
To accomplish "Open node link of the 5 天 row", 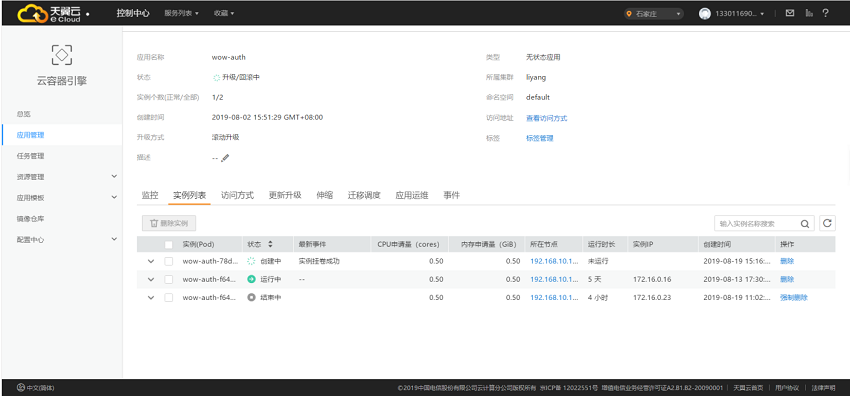I will point(554,280).
